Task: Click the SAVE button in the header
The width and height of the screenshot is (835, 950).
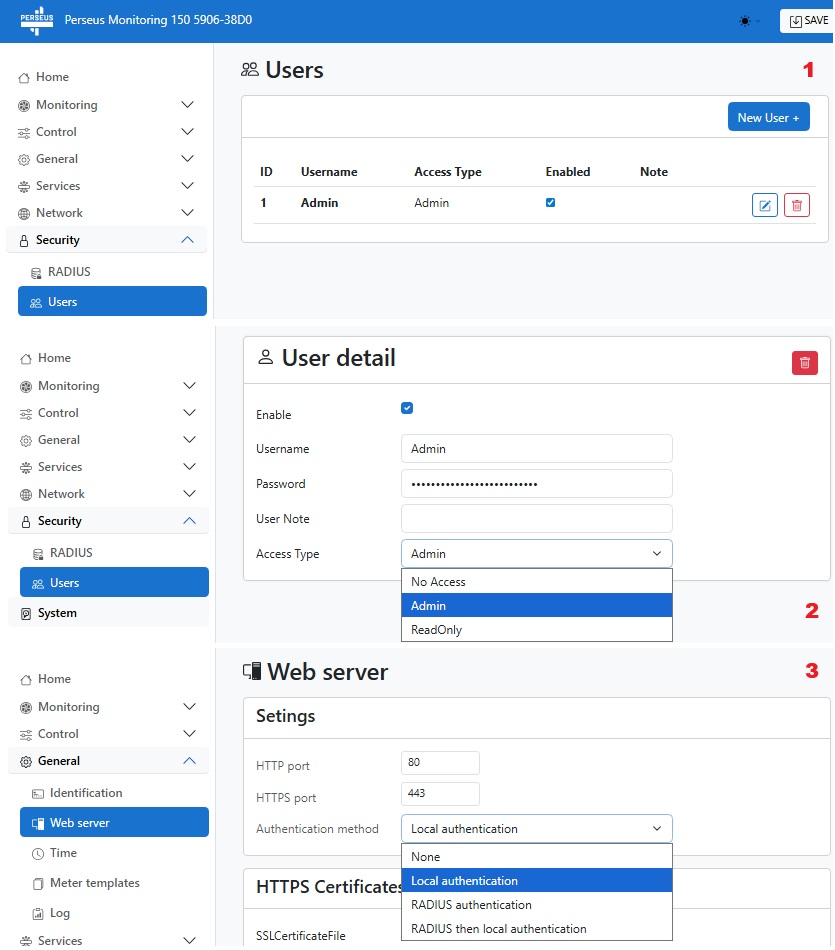Action: [808, 21]
